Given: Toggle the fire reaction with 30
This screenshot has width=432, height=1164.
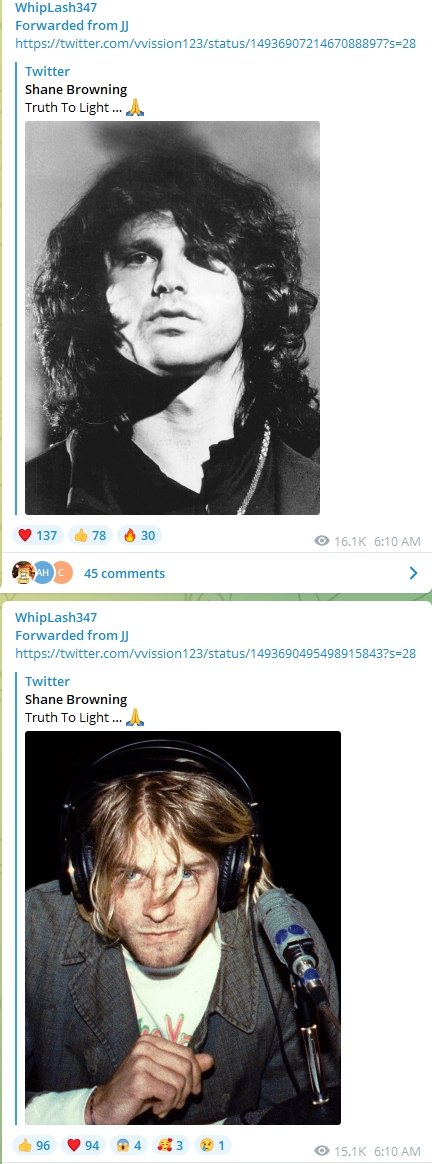Looking at the screenshot, I should (x=139, y=535).
